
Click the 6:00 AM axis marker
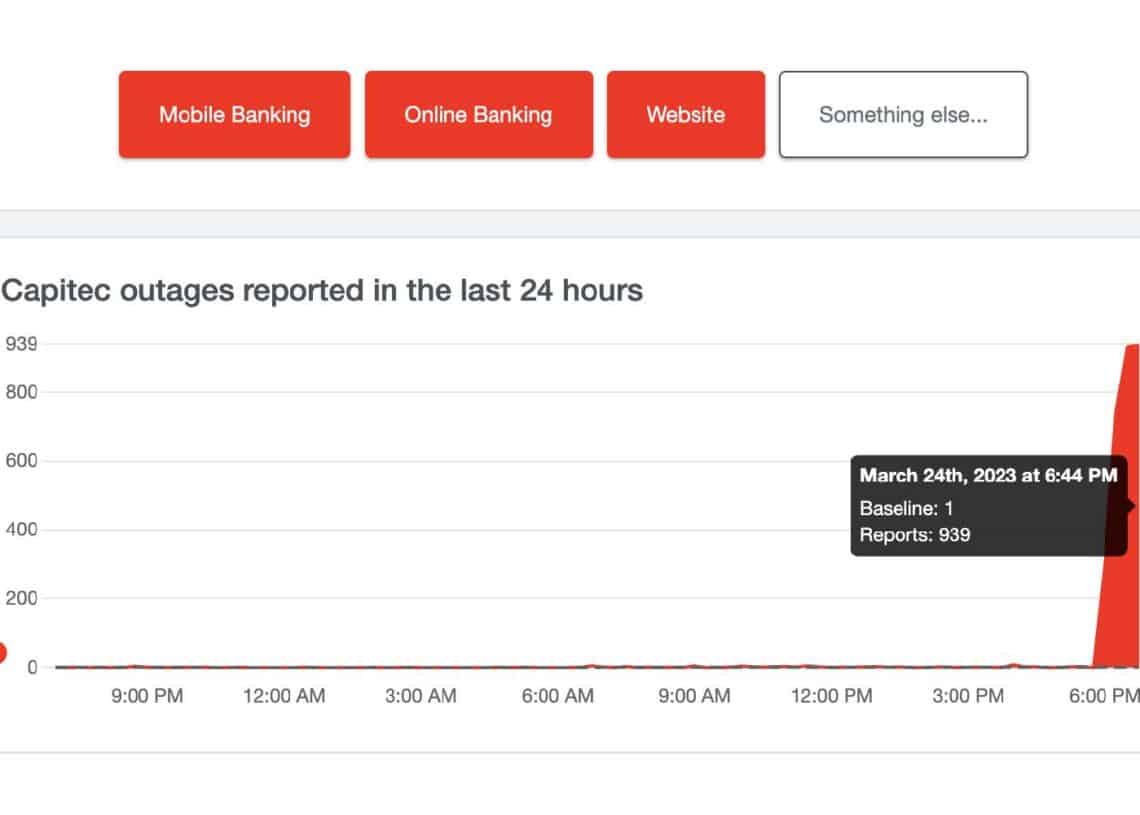point(558,696)
